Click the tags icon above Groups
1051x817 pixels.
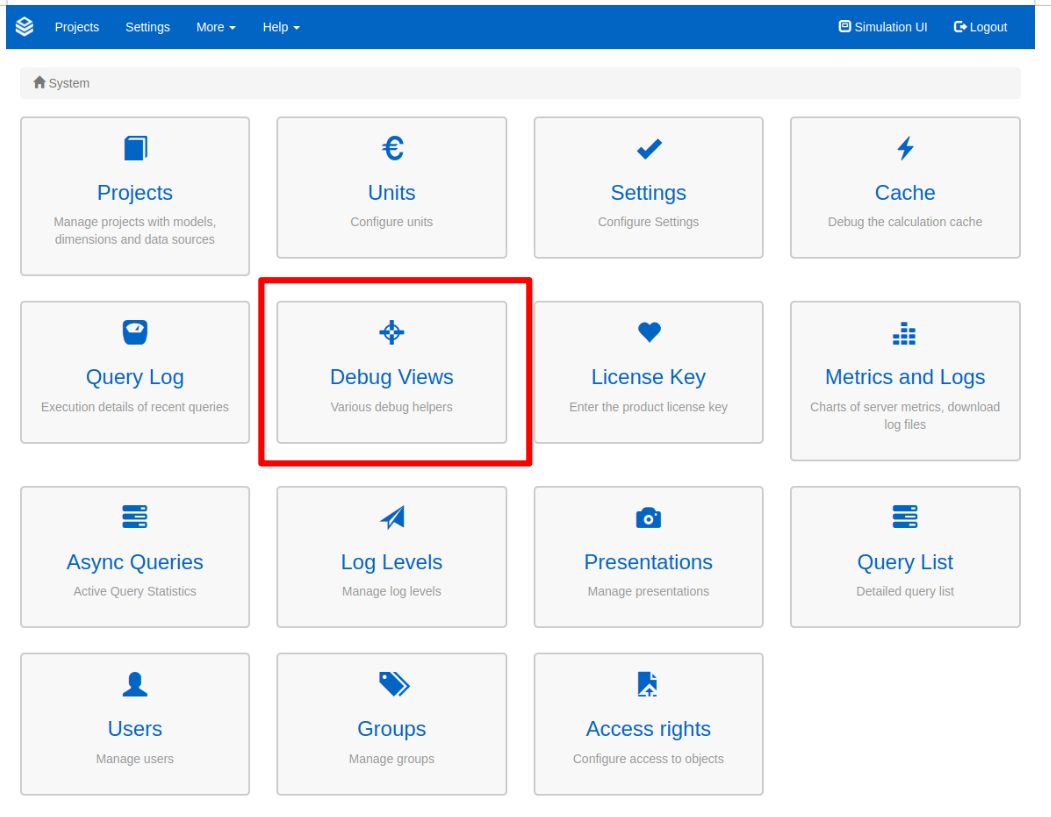click(x=393, y=684)
